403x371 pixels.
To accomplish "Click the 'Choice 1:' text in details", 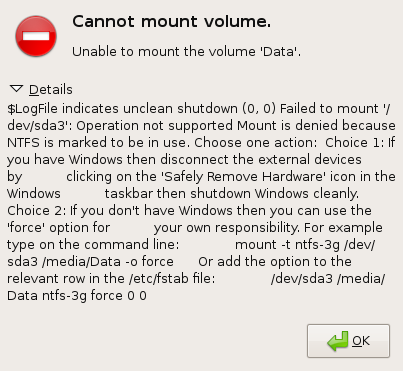I will click(x=355, y=143).
